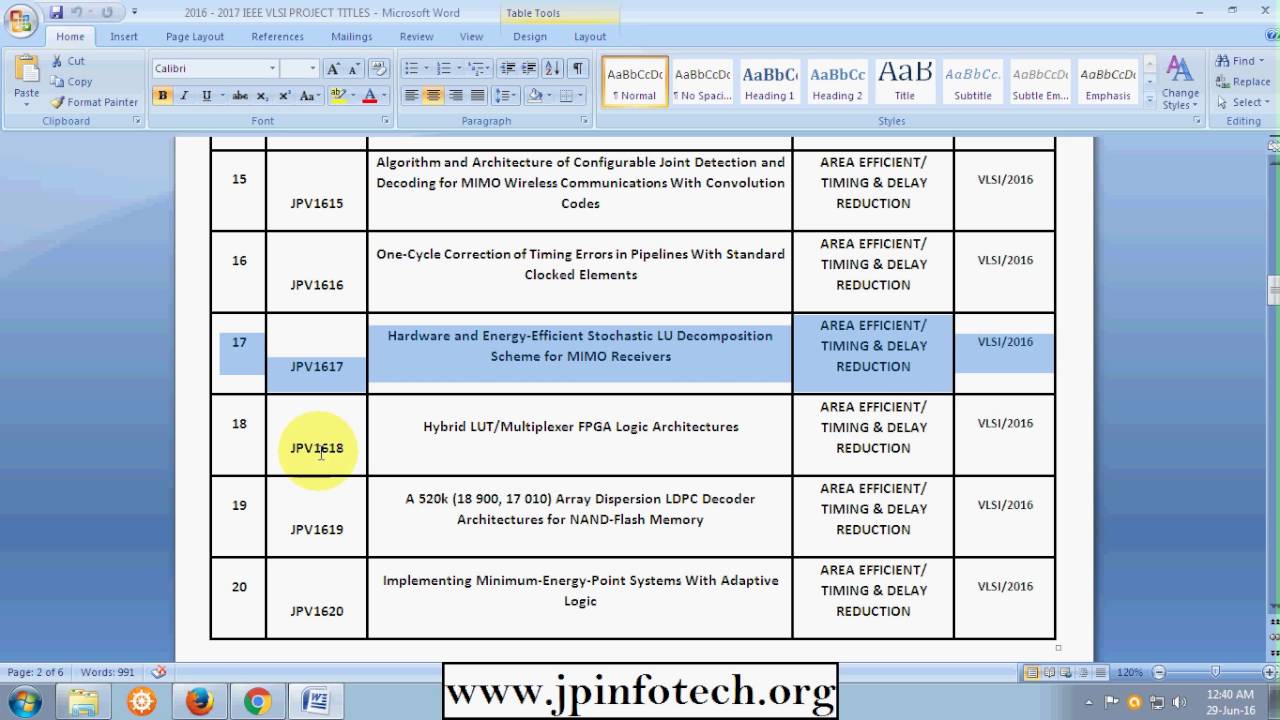Save document from Quick Access toolbar

(x=56, y=13)
